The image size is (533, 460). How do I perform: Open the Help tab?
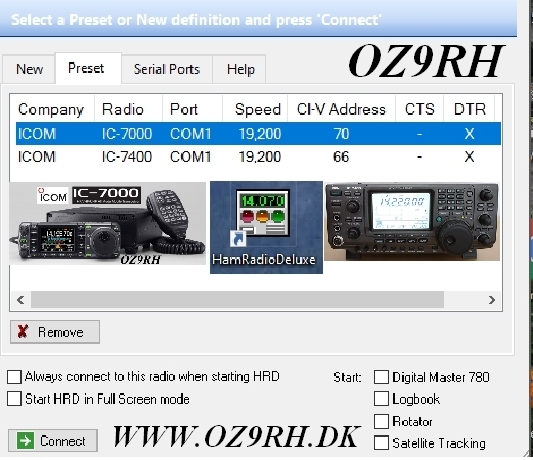point(240,69)
